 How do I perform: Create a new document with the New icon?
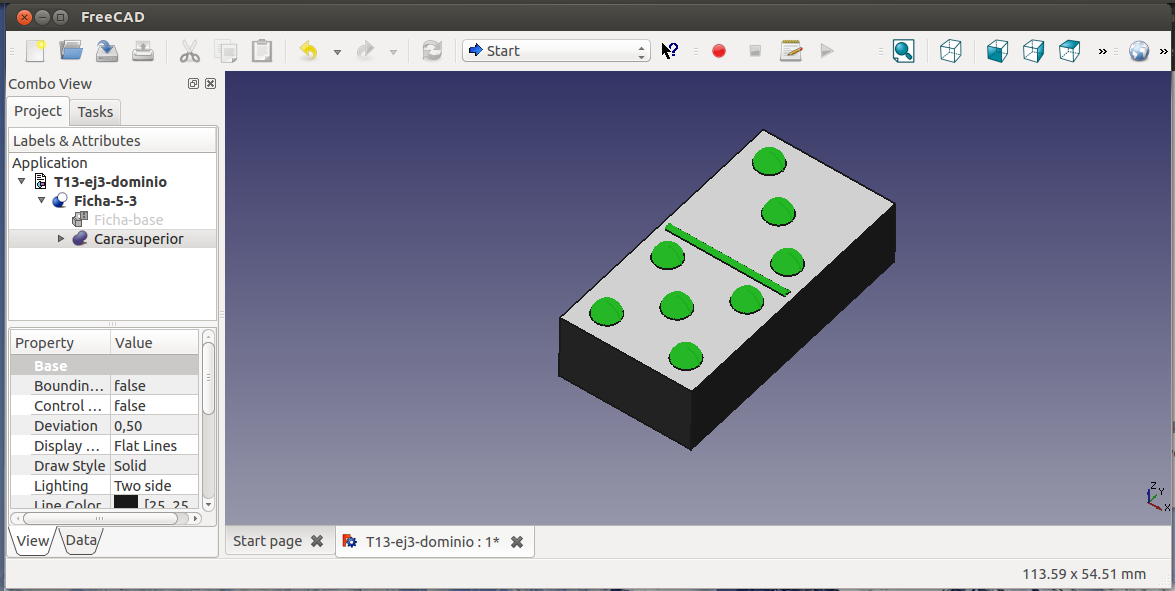click(x=36, y=51)
